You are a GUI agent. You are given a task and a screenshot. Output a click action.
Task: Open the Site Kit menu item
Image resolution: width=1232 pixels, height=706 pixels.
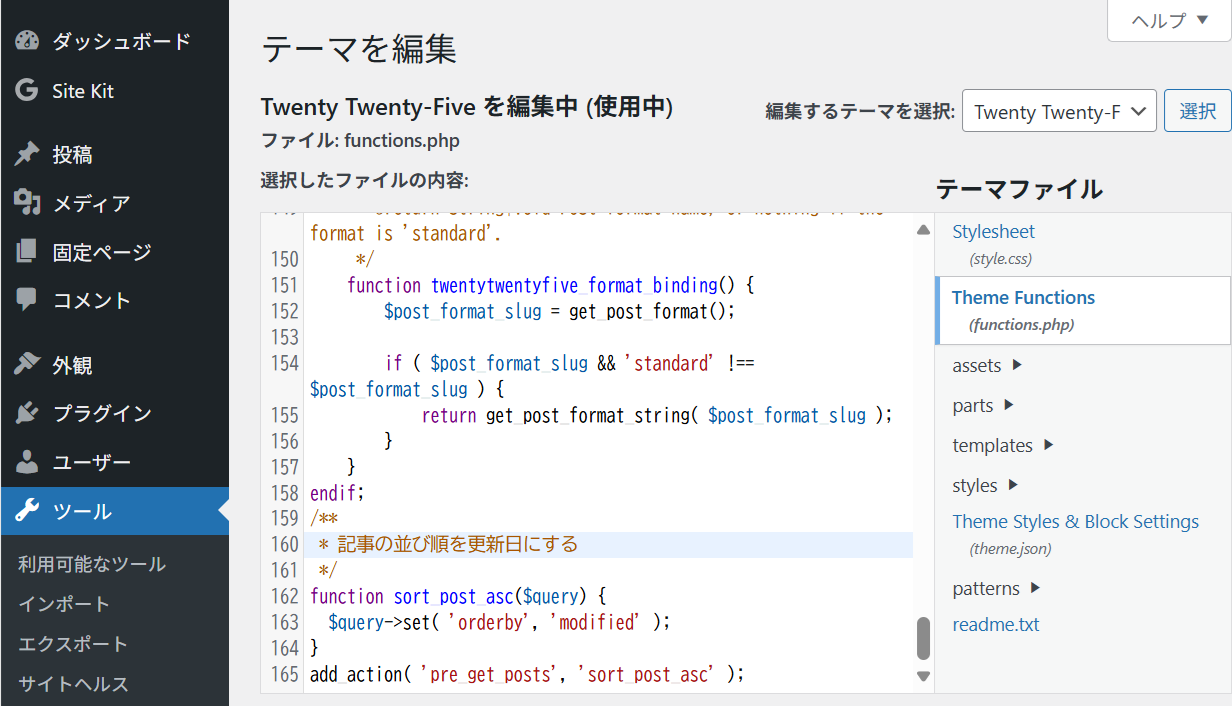[114, 90]
